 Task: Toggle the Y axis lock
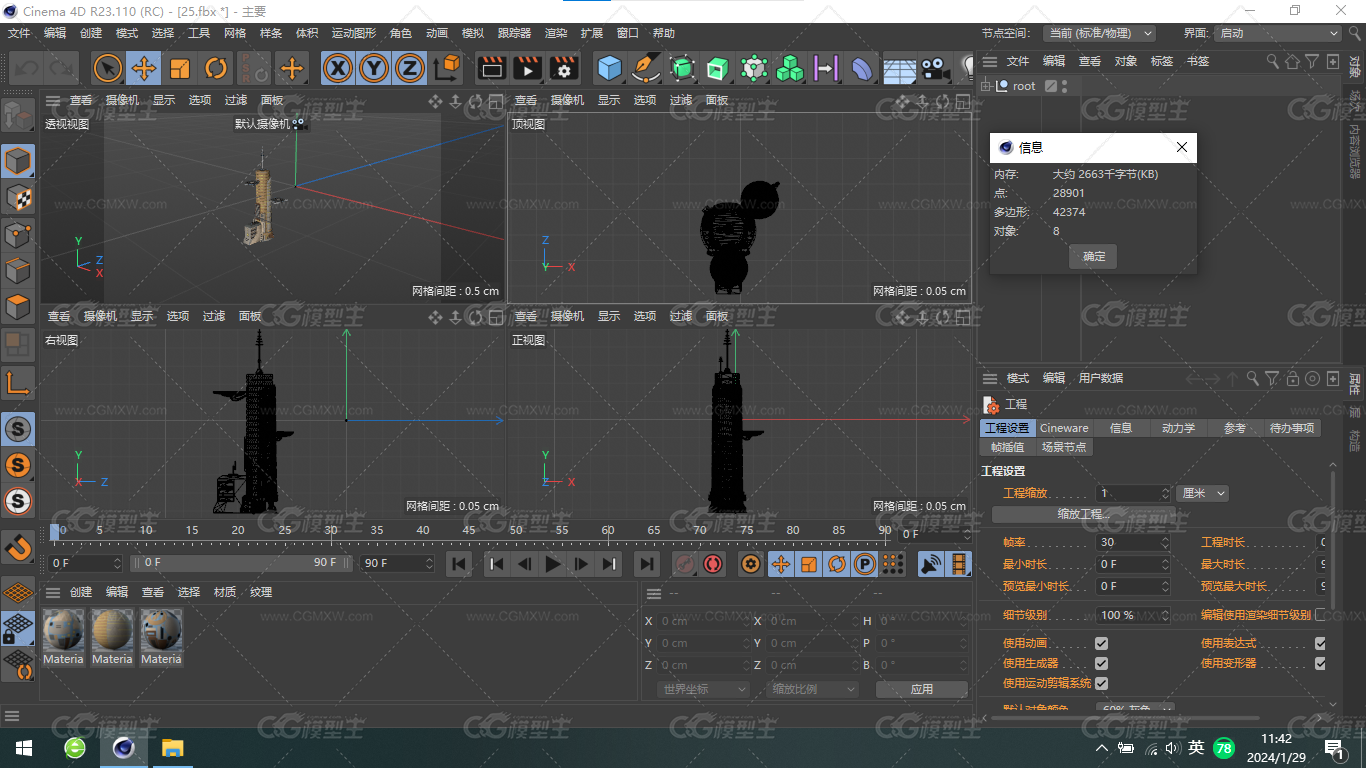(x=374, y=68)
